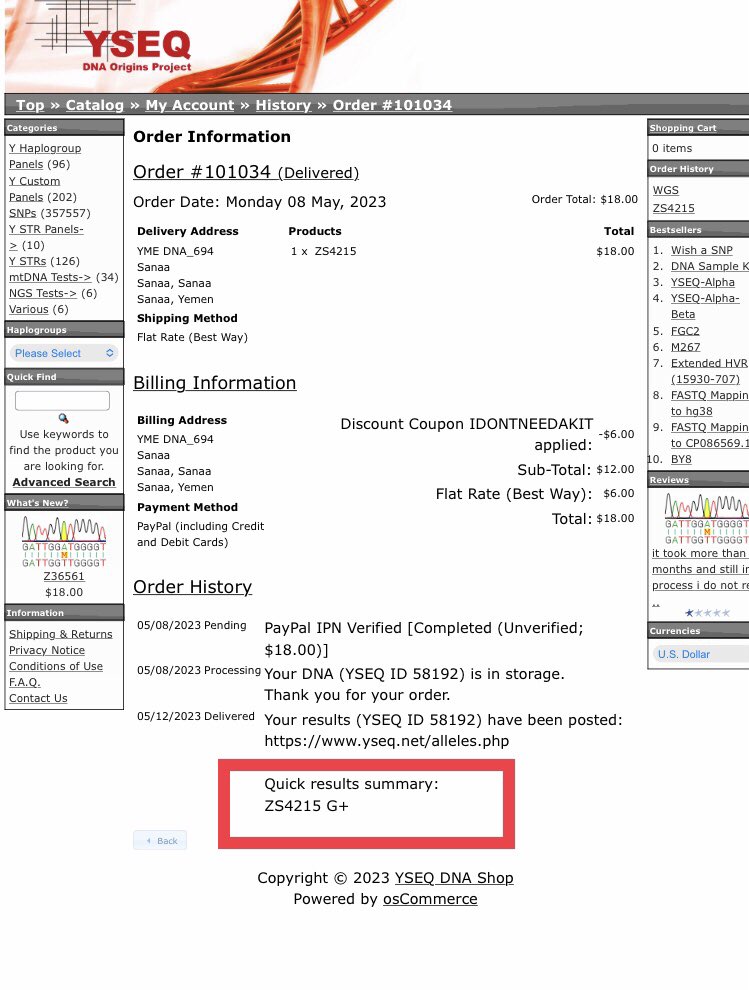Viewport: 749px width, 990px height.
Task: Open the Extended HVR bestseller link
Action: pos(709,371)
